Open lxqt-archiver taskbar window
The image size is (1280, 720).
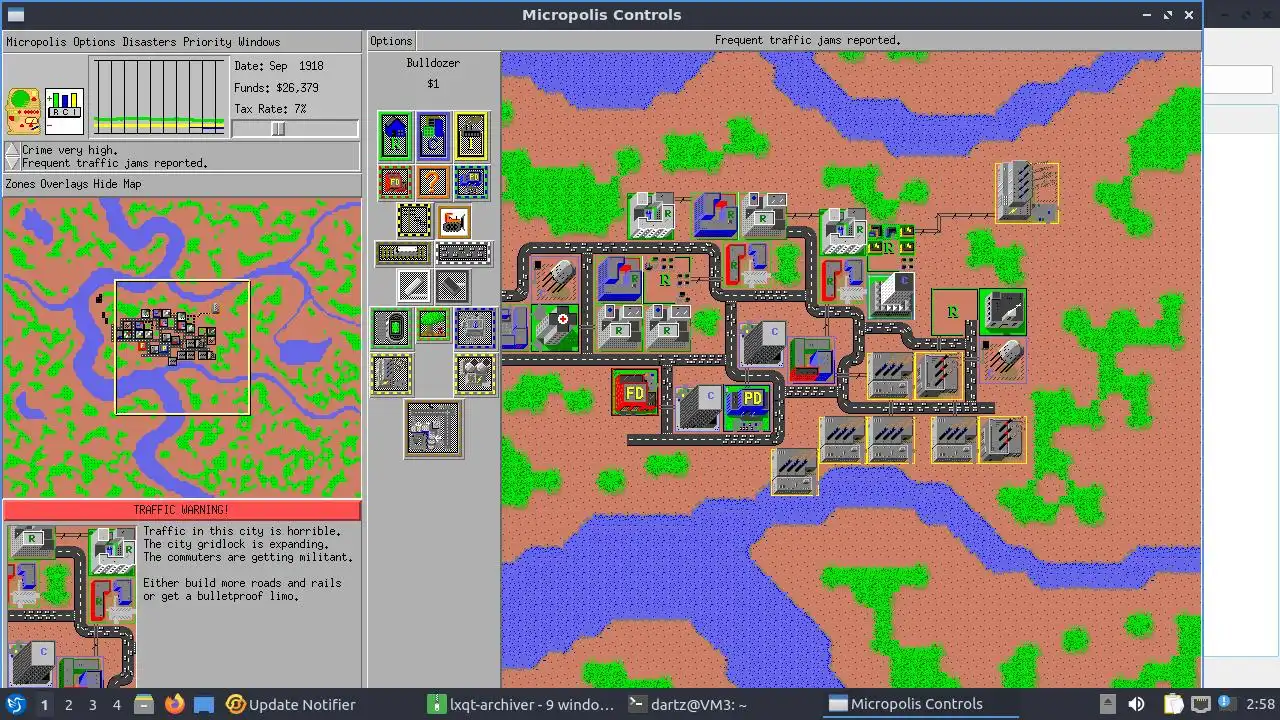pos(521,704)
